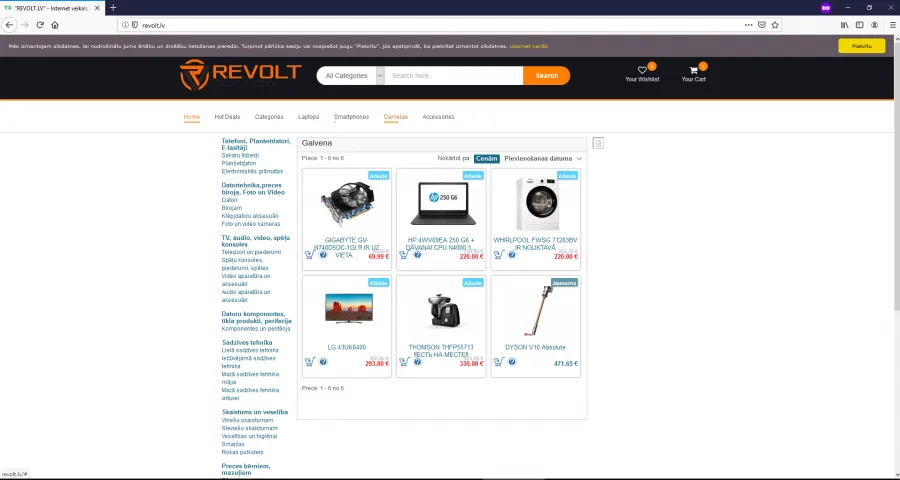This screenshot has width=900, height=480.
Task: Open Cameras menu item
Action: (395, 117)
